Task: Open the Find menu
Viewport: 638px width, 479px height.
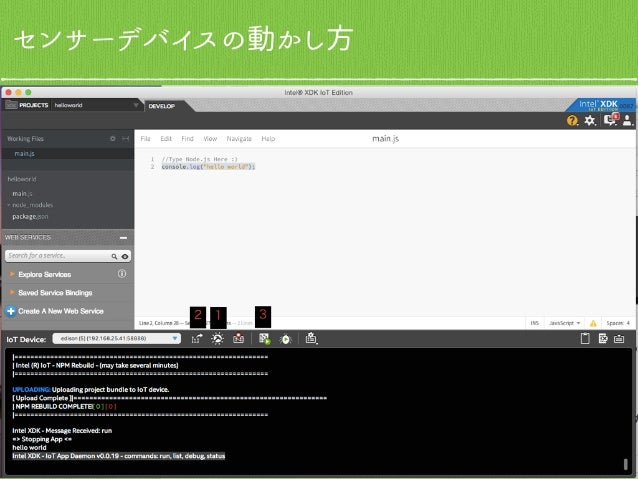Action: (187, 139)
